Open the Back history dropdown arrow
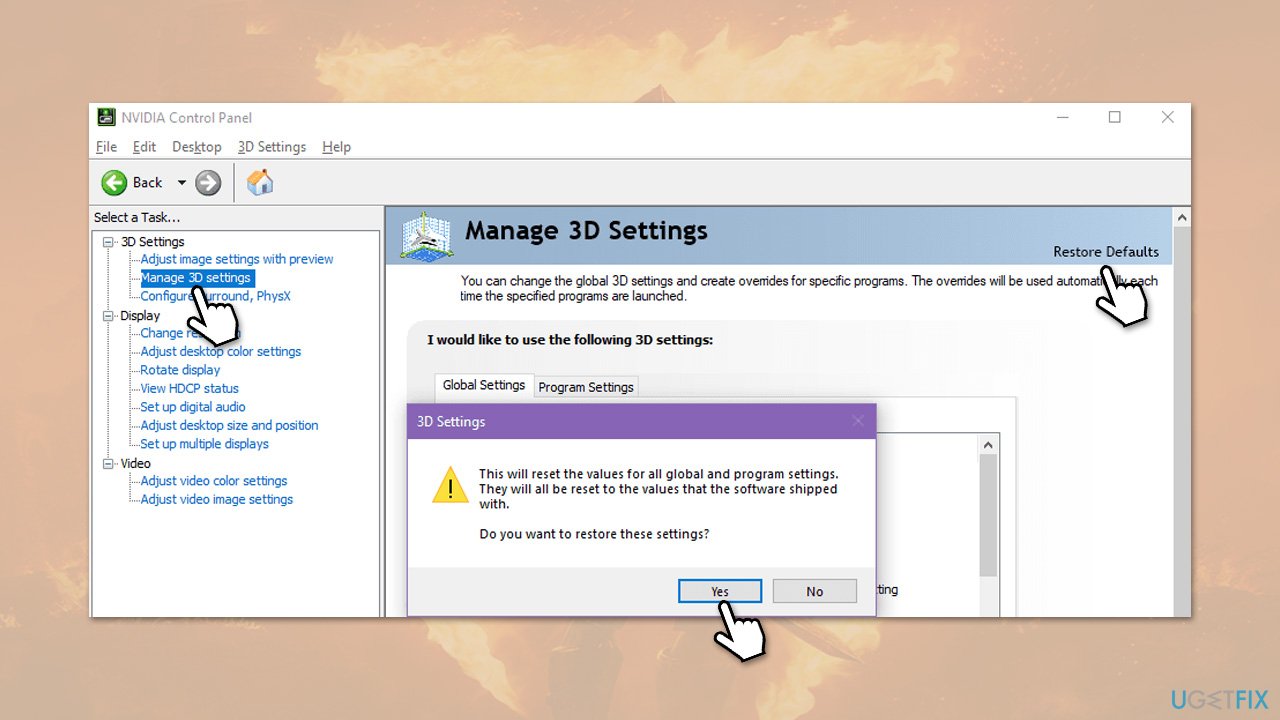The image size is (1280, 720). point(182,182)
